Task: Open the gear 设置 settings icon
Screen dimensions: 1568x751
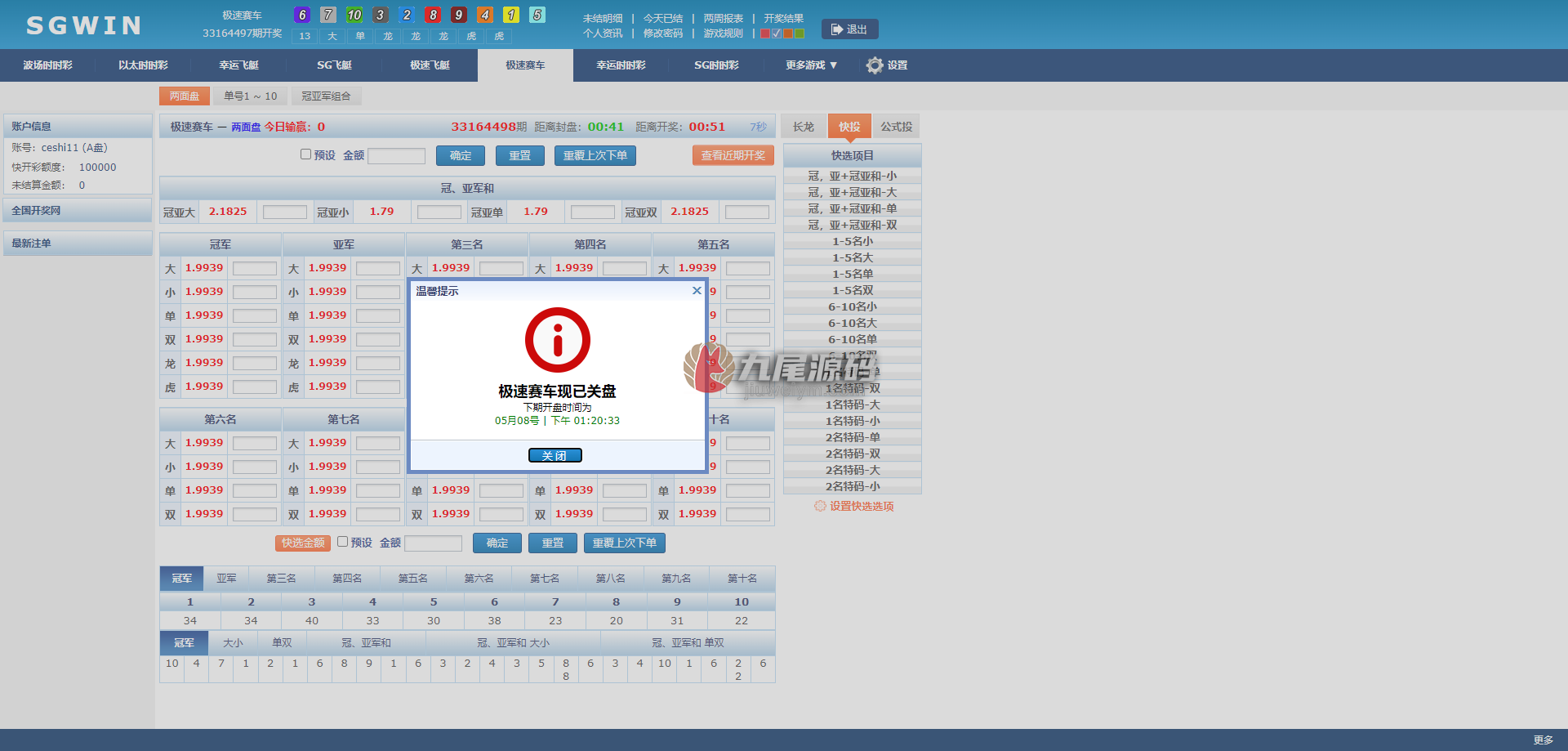Action: (x=875, y=65)
